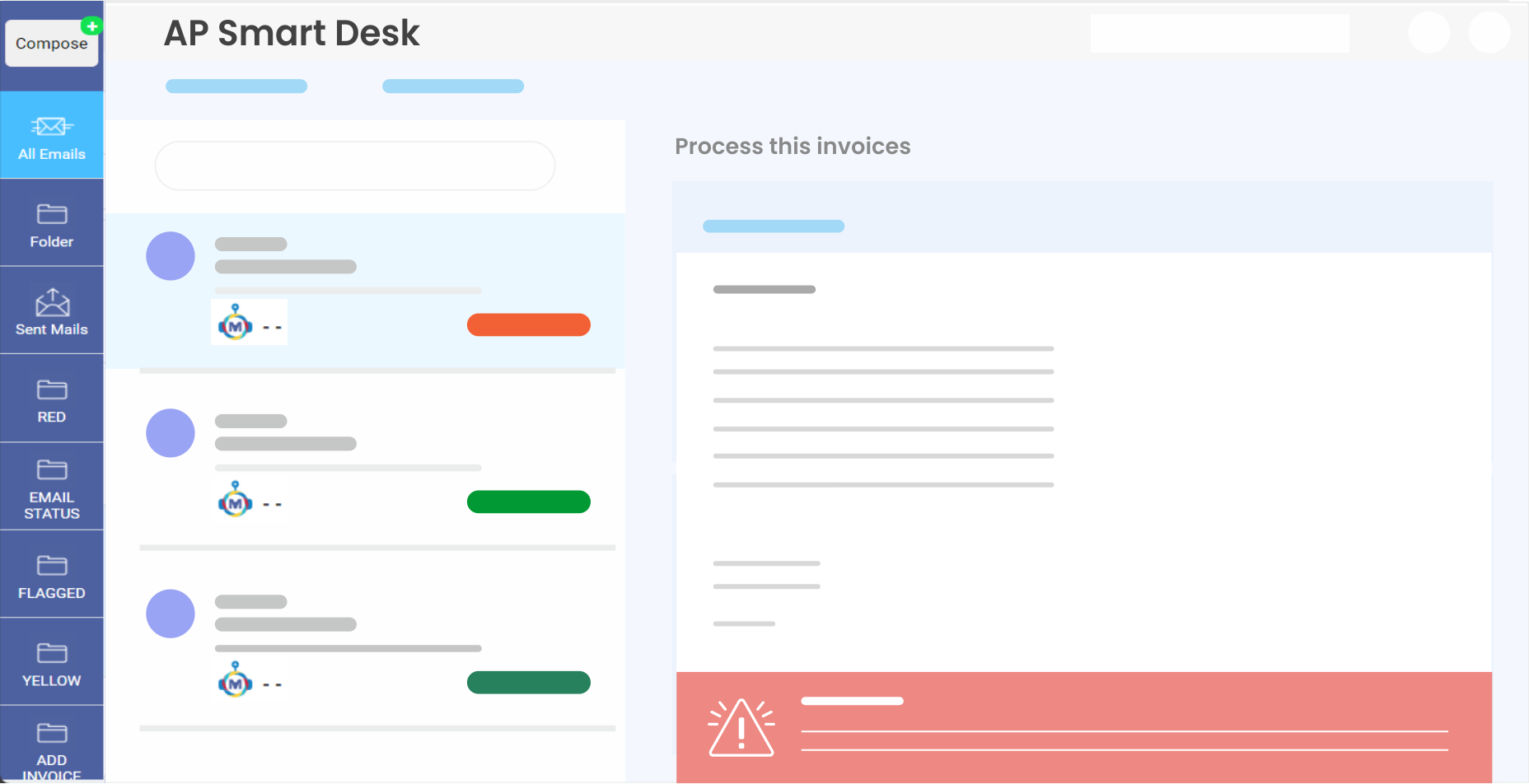Screen dimensions: 1529x784
Task: Select the EMAIL STATUS folder icon
Action: pyautogui.click(x=52, y=469)
